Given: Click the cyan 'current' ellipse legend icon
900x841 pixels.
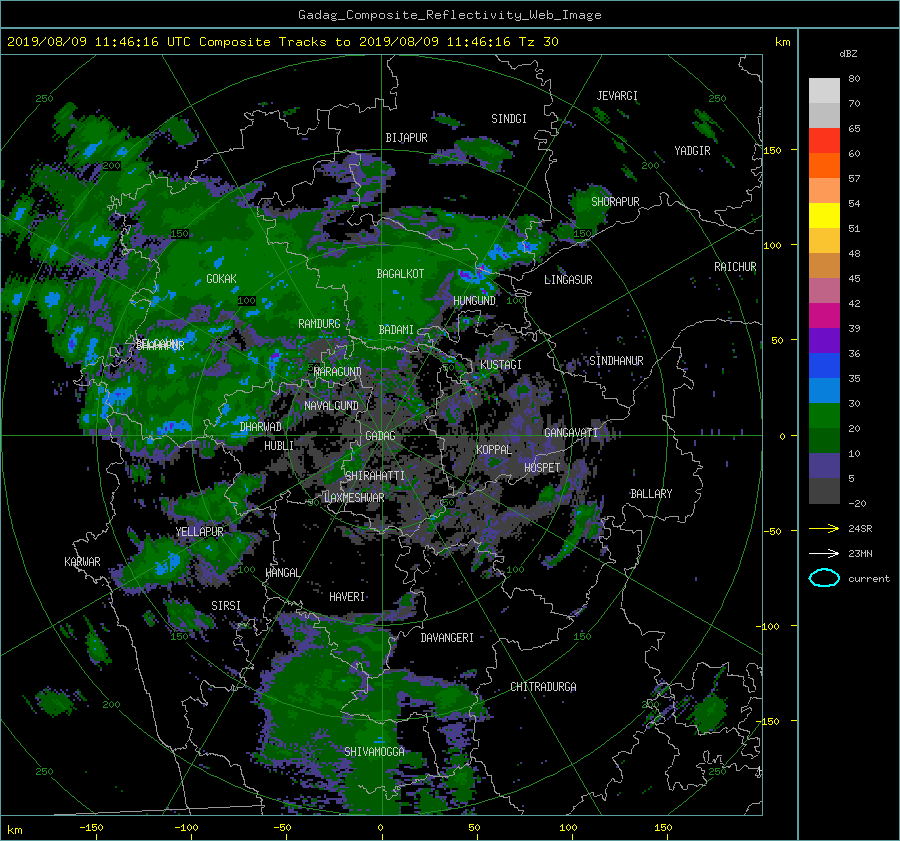Looking at the screenshot, I should click(x=824, y=578).
